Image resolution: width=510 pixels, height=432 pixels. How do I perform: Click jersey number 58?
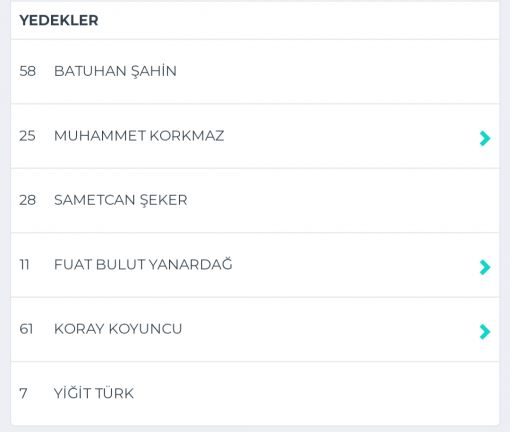pos(27,71)
